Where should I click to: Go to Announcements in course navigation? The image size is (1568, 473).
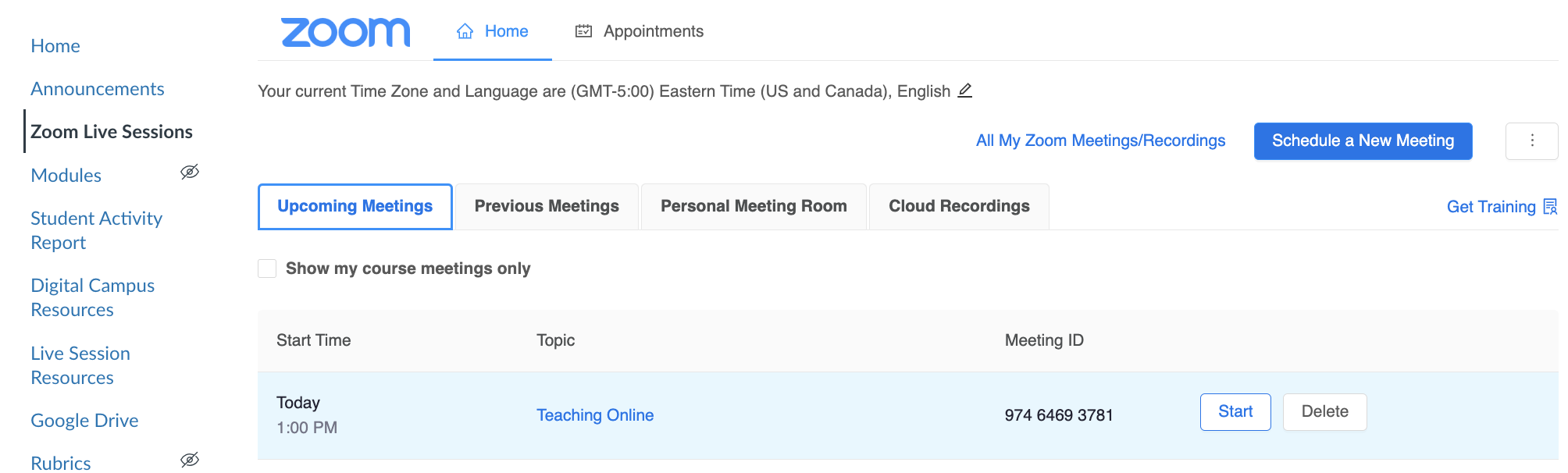[98, 89]
